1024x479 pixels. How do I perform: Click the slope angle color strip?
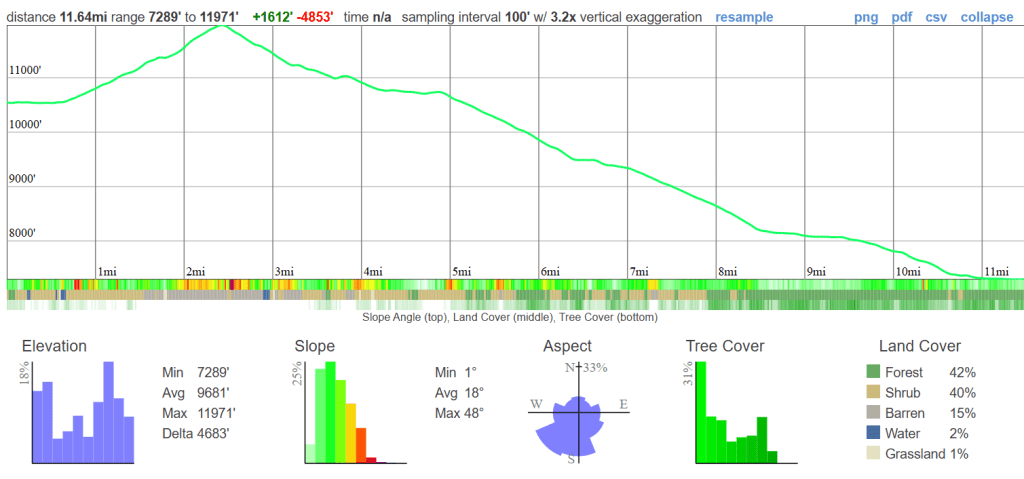coord(512,285)
